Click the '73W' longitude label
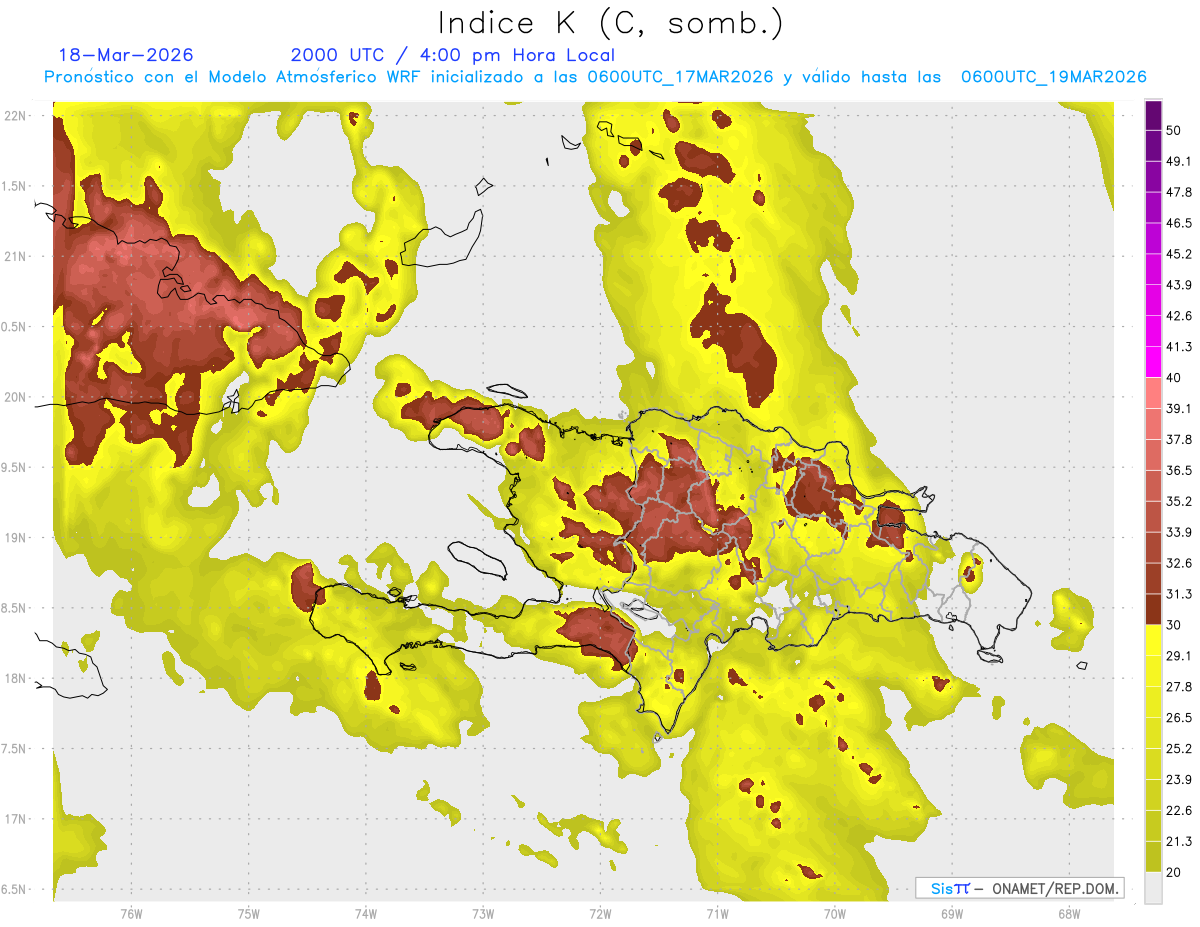Image resolution: width=1200 pixels, height=927 pixels. pyautogui.click(x=483, y=914)
